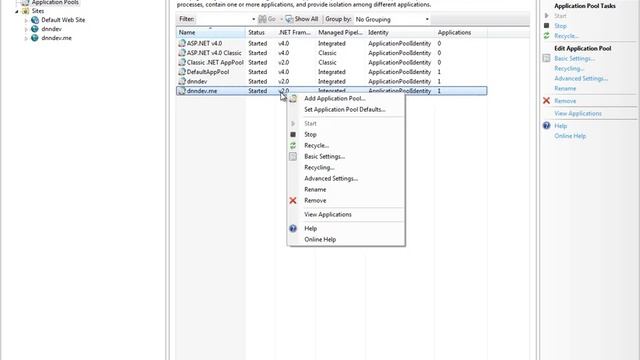This screenshot has height=360, width=640.
Task: Click the dnndev.me pool row icon
Action: 182,91
